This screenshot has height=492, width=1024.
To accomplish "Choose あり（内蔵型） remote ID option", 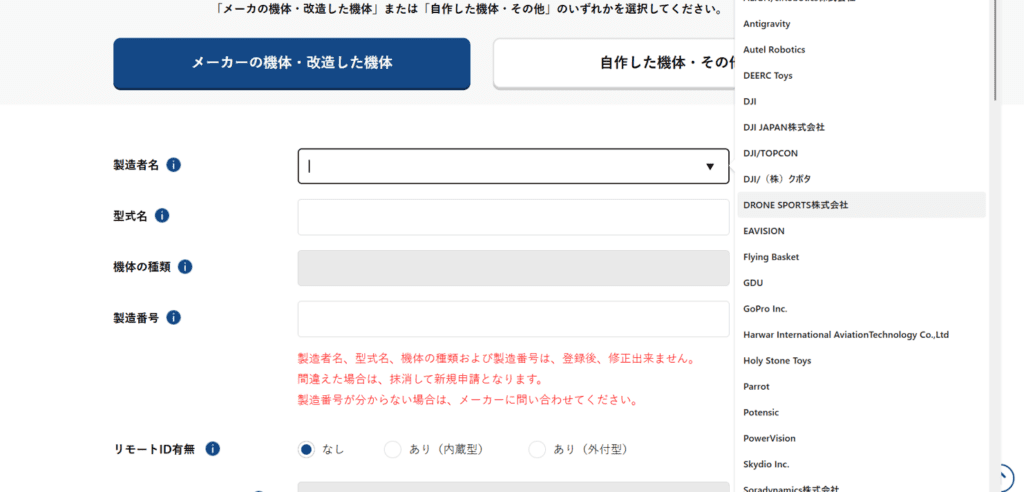I will (x=393, y=450).
